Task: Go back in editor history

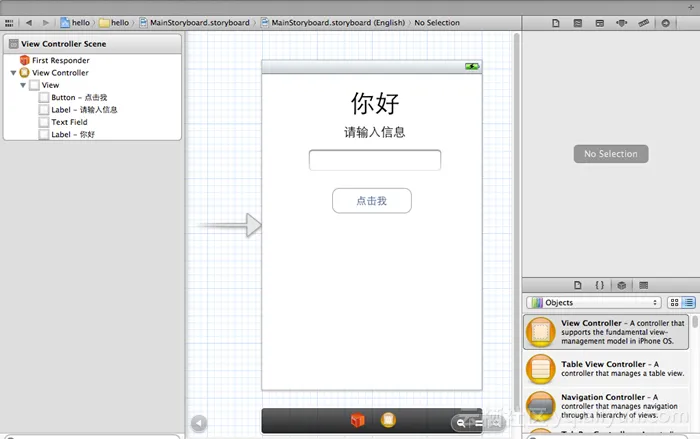Action: [x=29, y=22]
